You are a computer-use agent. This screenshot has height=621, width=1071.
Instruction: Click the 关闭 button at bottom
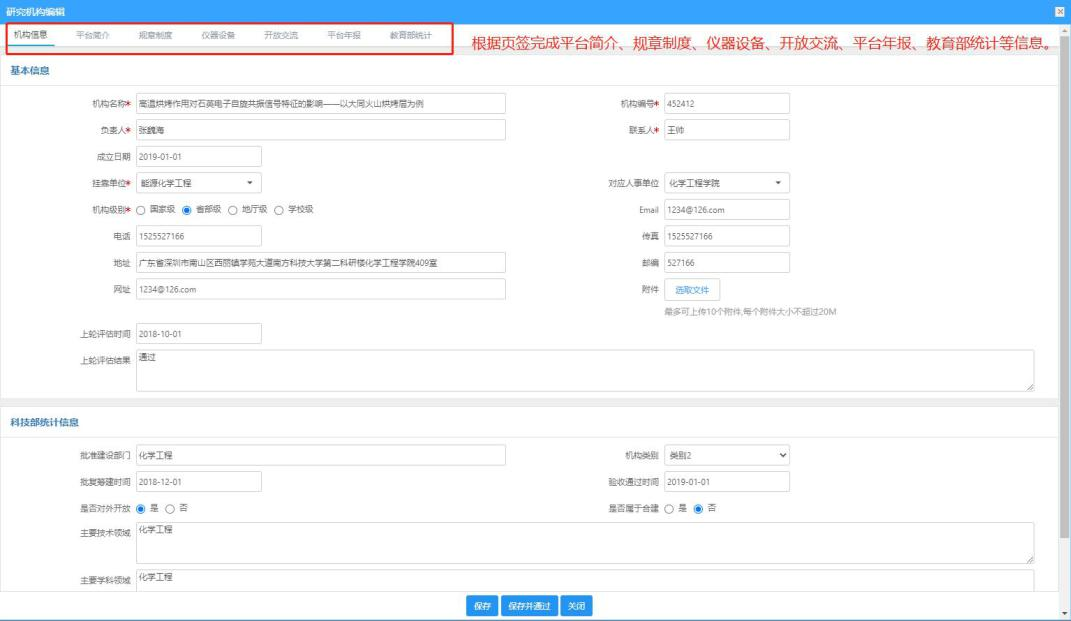coord(576,606)
